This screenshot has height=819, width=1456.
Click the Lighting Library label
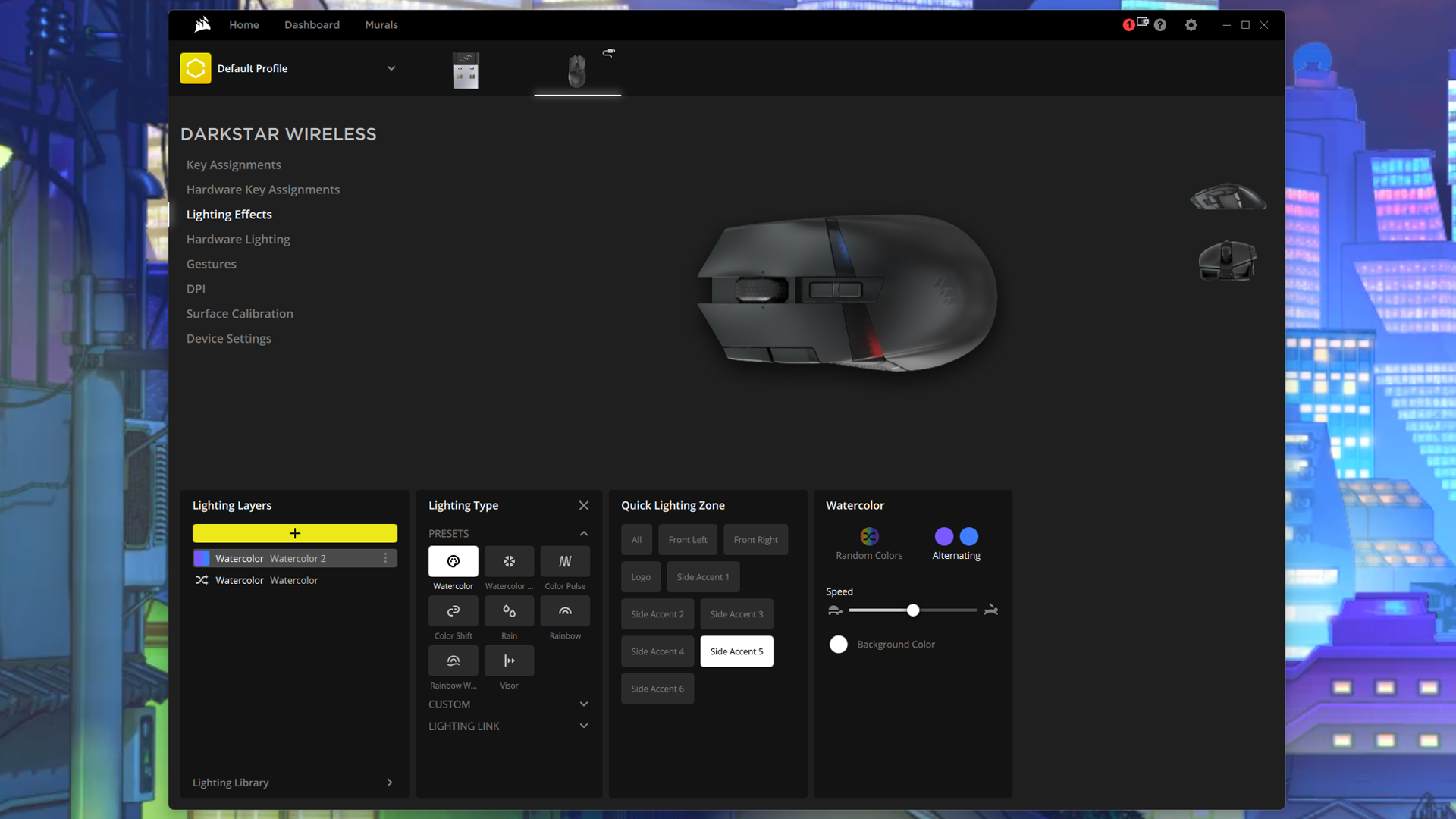pyautogui.click(x=231, y=783)
